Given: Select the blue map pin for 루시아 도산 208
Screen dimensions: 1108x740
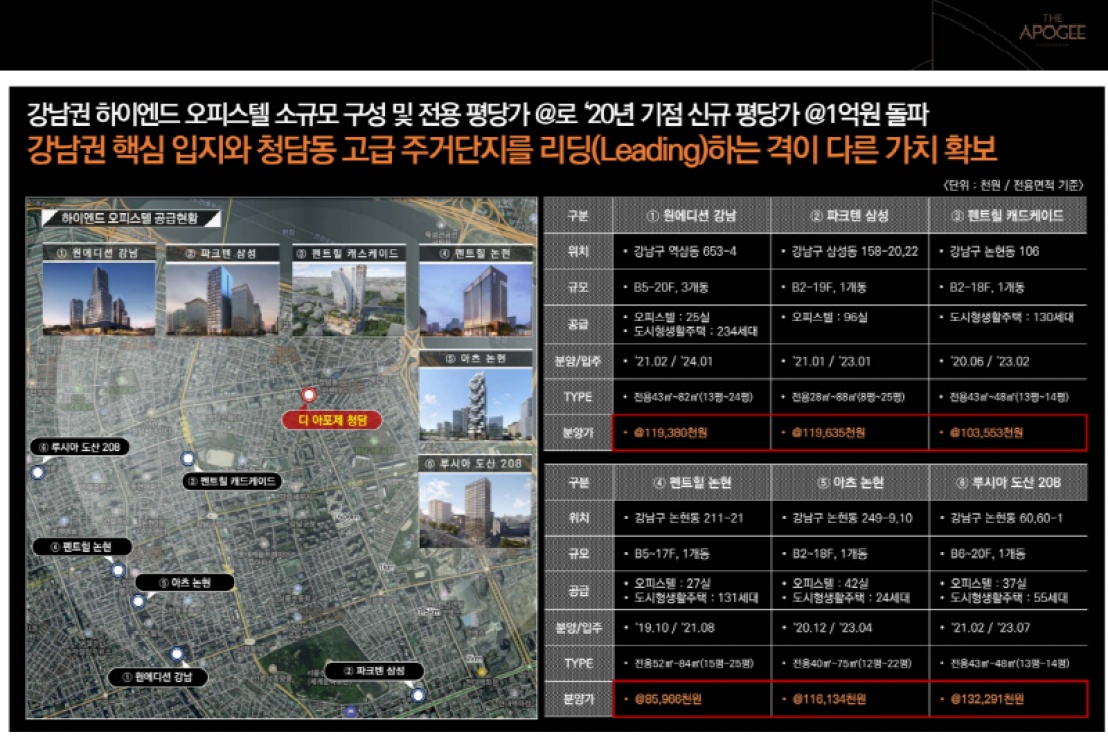Looking at the screenshot, I should tap(37, 472).
